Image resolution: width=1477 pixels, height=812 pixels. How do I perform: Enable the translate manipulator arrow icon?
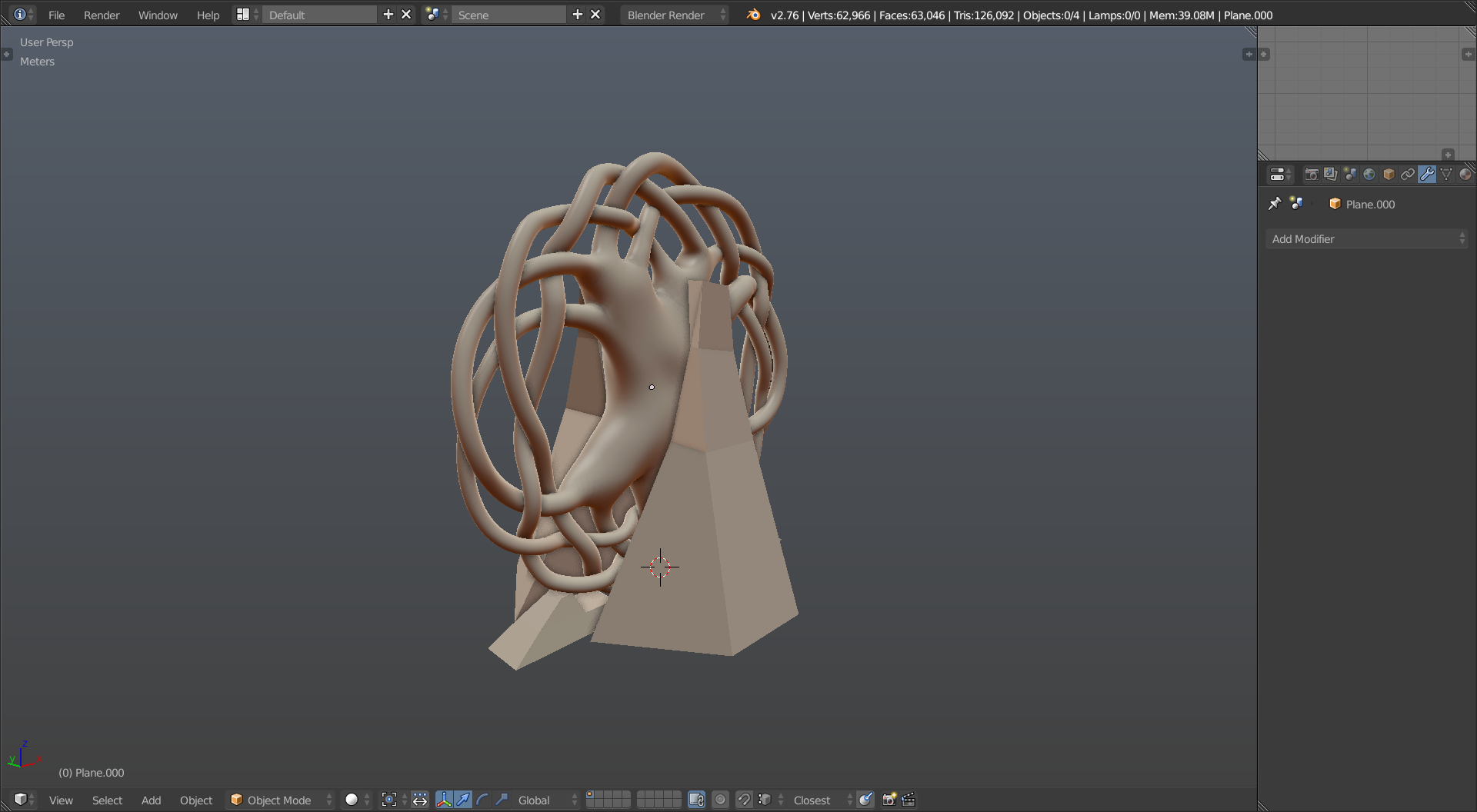(463, 800)
